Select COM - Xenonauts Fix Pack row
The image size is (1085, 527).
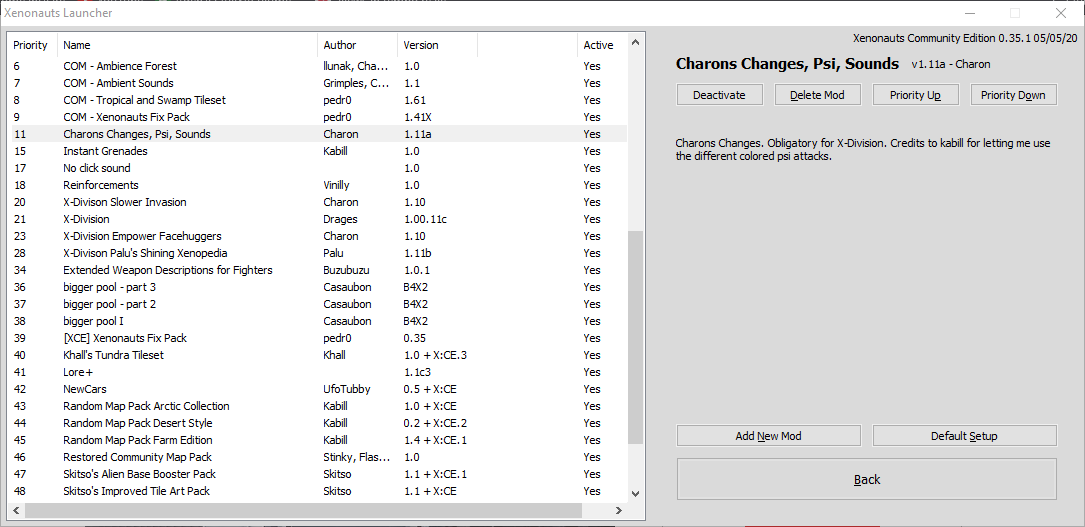point(318,117)
